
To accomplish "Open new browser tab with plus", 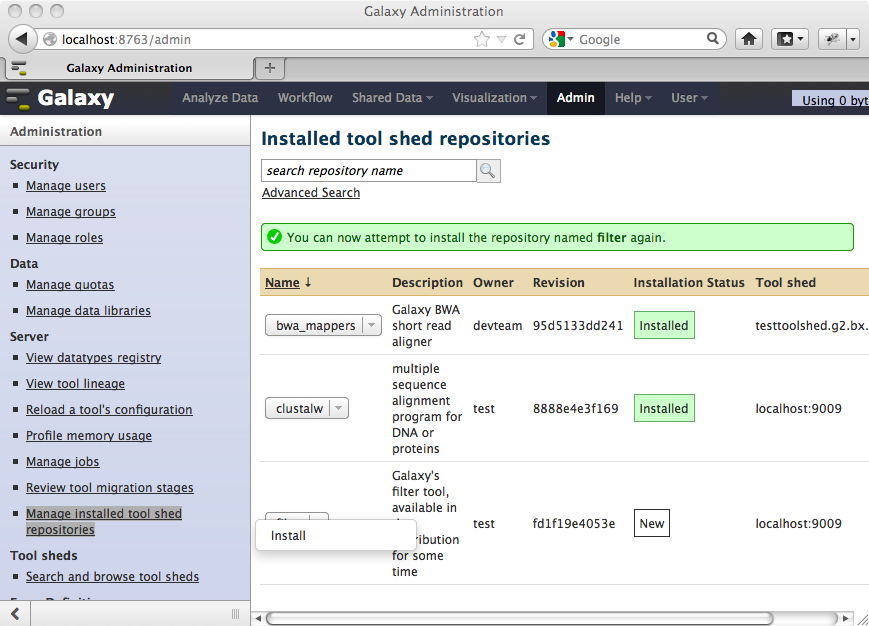I will (270, 68).
